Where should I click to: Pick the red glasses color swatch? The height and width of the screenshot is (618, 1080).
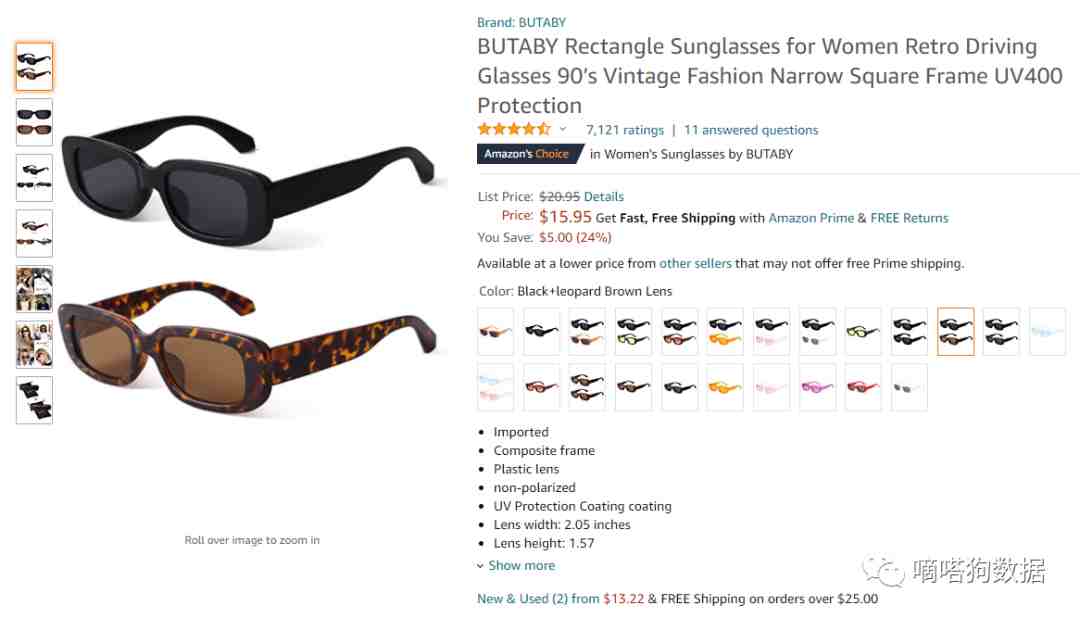(863, 387)
